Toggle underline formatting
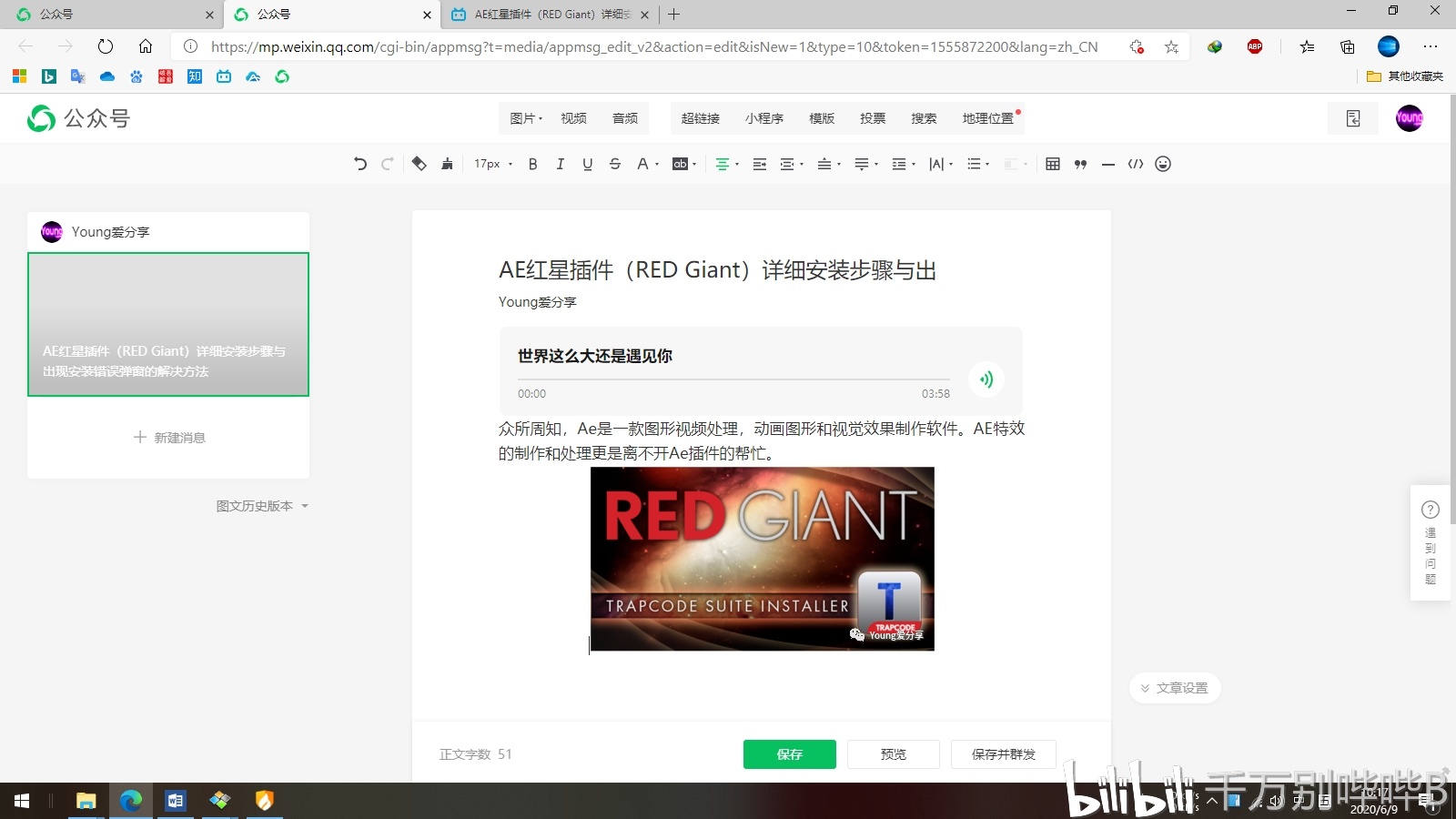1456x819 pixels. tap(588, 164)
